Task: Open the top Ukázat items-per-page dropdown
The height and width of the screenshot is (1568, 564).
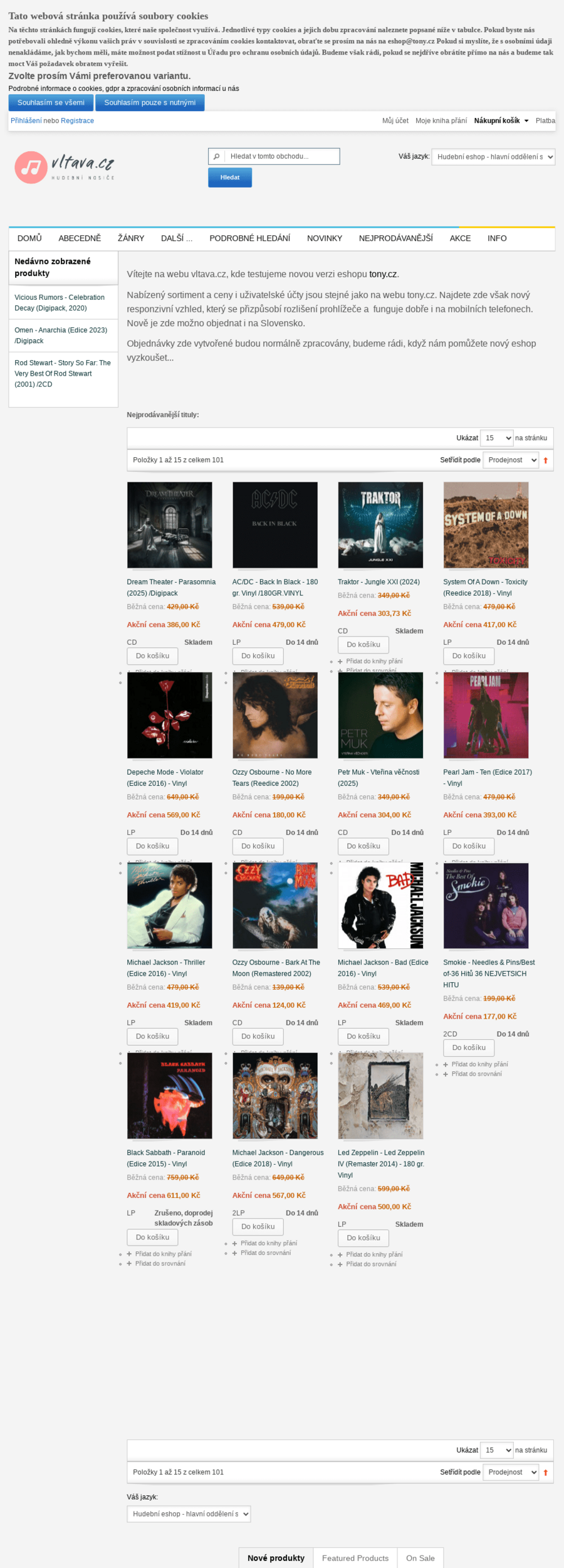Action: (x=497, y=438)
